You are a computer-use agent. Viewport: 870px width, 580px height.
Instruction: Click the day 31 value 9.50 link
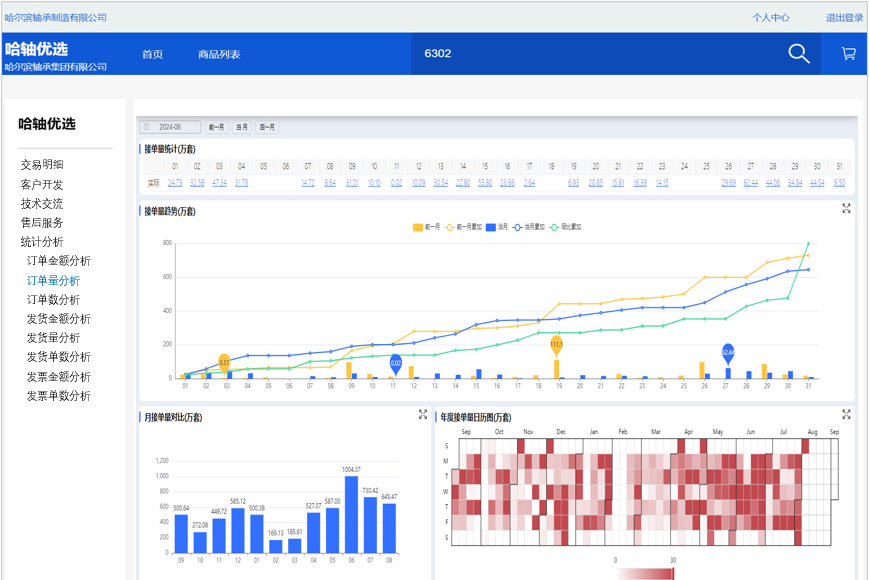[x=839, y=183]
